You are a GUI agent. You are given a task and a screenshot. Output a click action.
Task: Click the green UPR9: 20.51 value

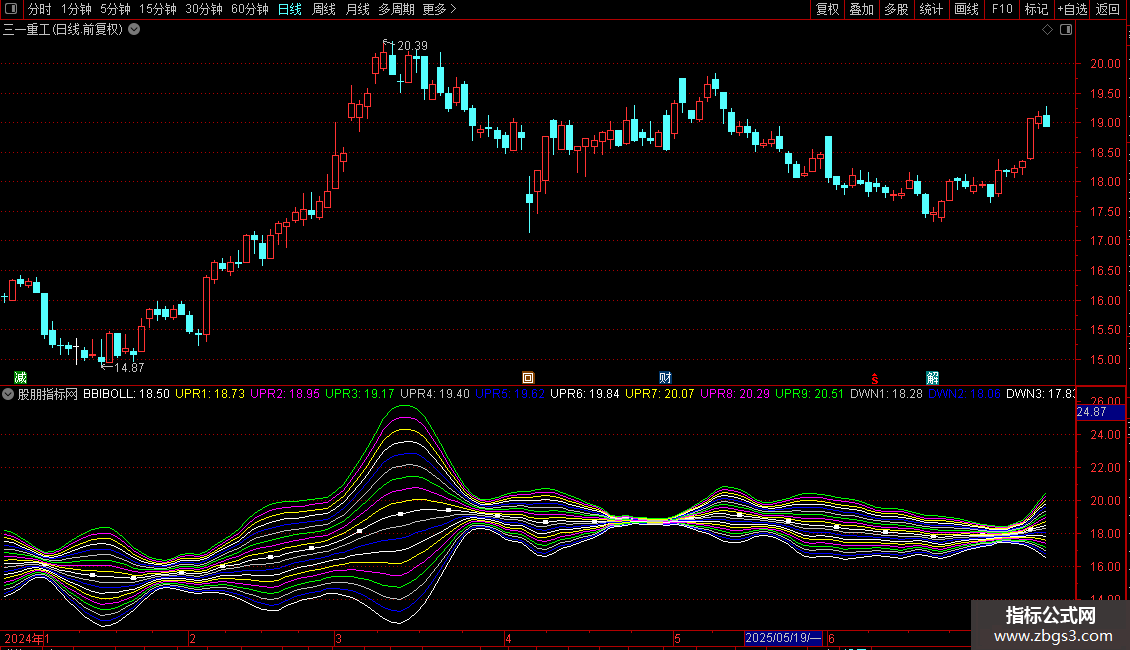pyautogui.click(x=809, y=394)
